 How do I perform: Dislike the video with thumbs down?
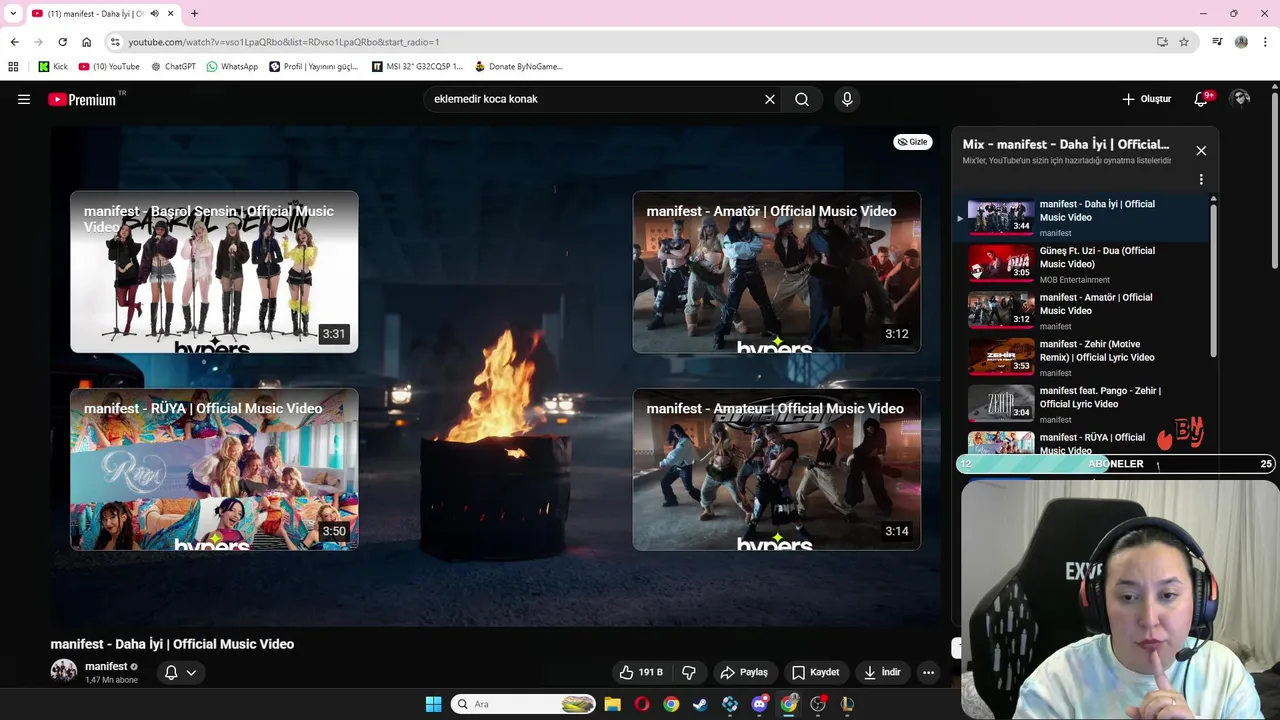pos(689,672)
